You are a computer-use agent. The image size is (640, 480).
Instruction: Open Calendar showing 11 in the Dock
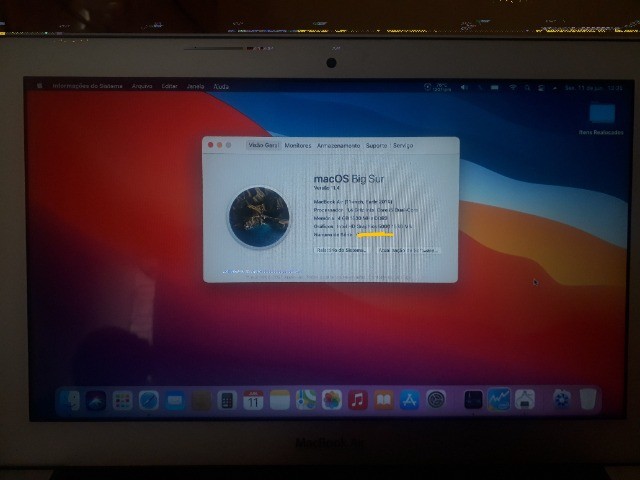pos(253,400)
